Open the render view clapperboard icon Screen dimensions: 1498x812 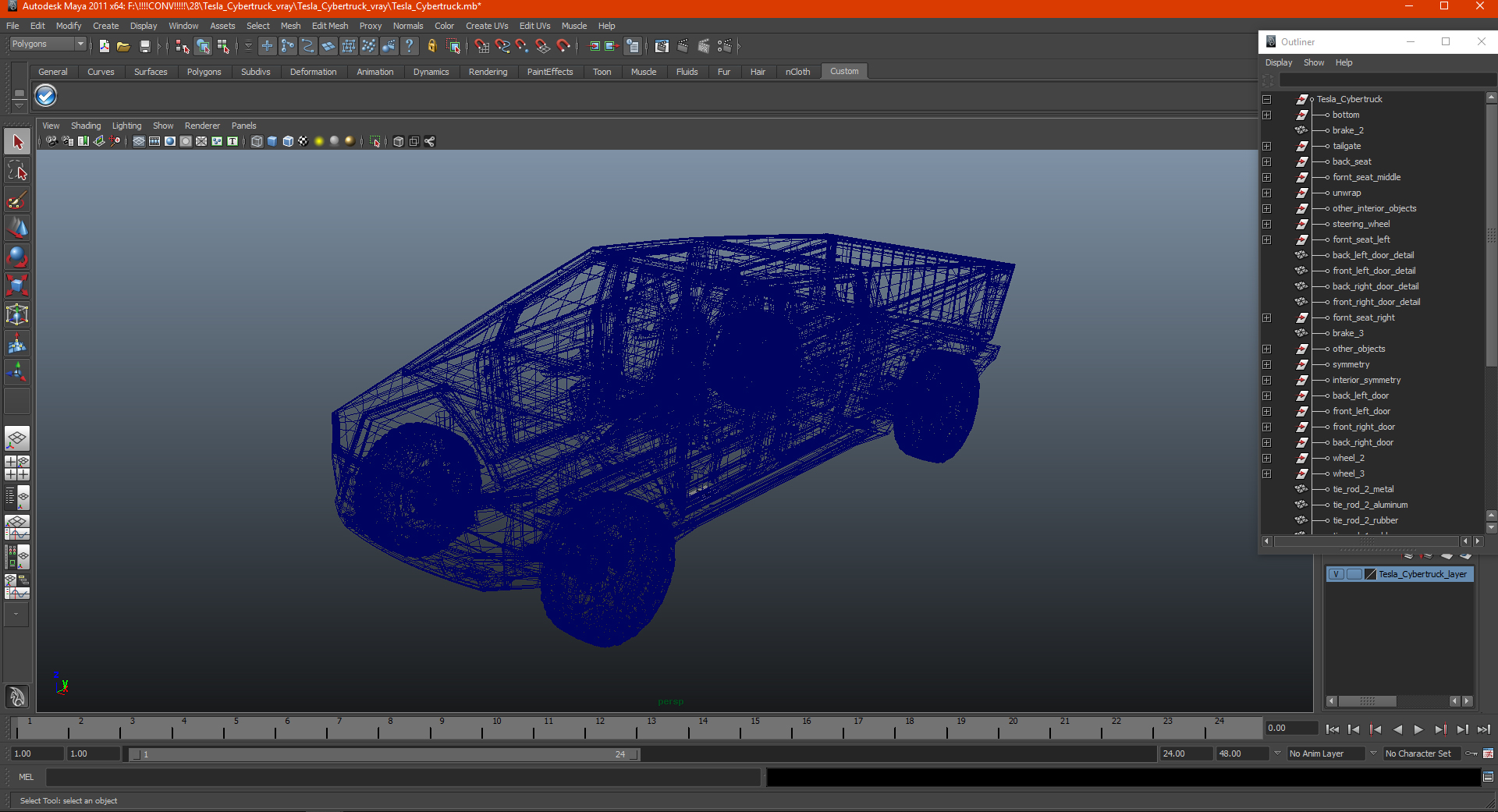click(662, 47)
